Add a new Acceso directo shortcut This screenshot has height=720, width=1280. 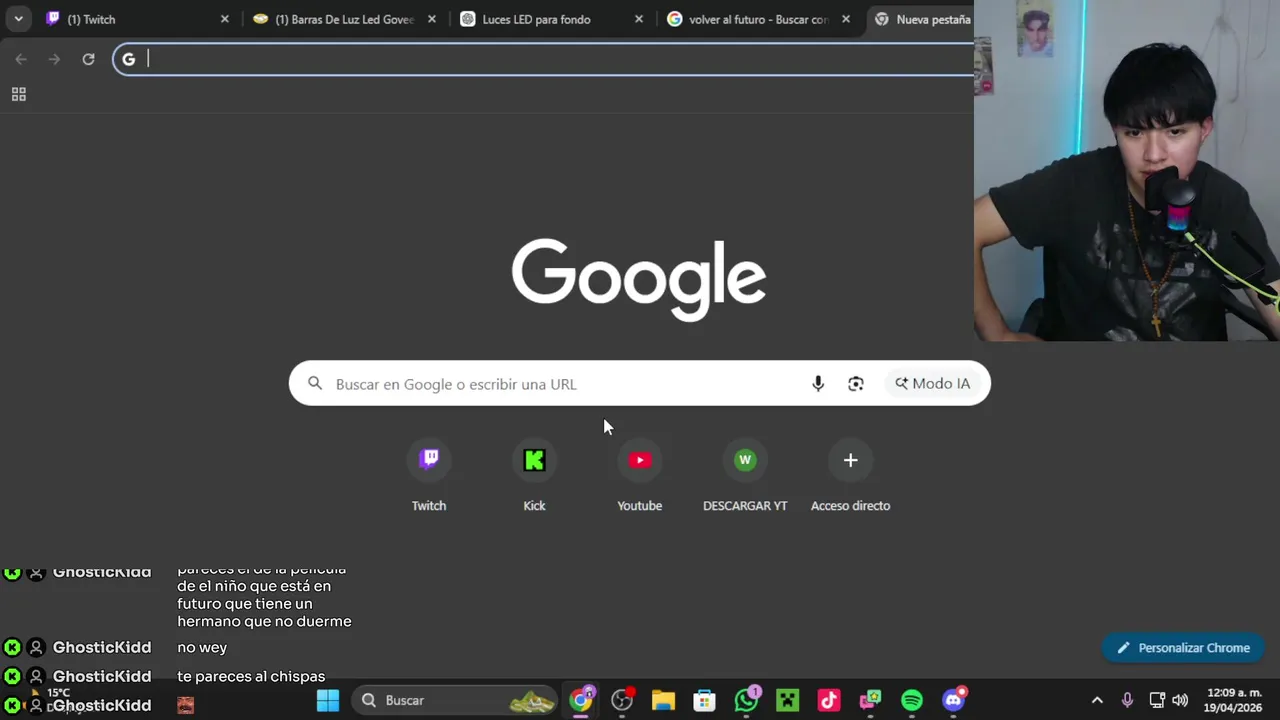tap(850, 477)
